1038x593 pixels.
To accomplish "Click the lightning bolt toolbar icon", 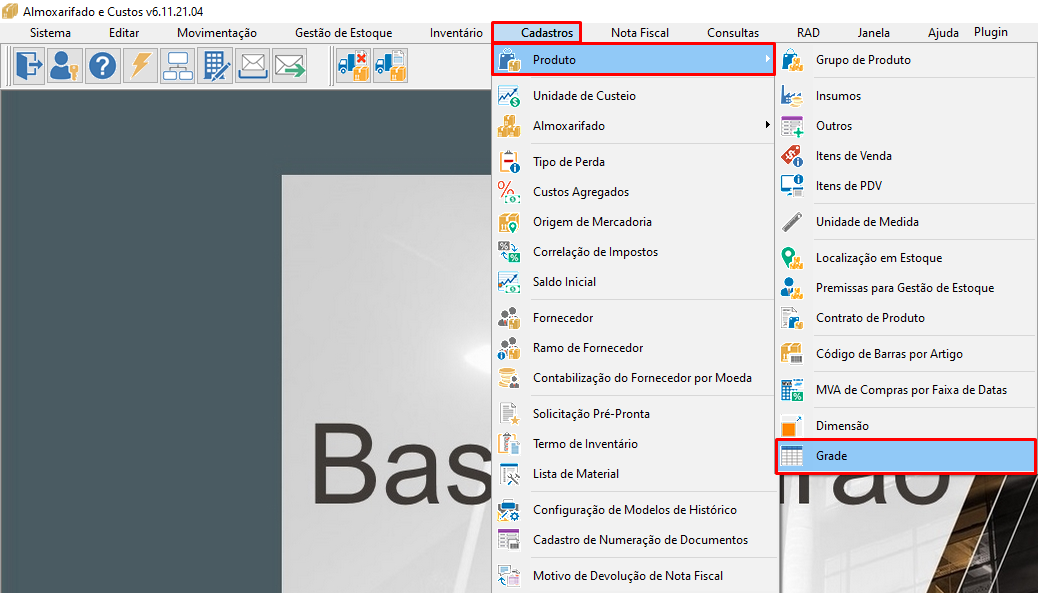I will coord(140,66).
